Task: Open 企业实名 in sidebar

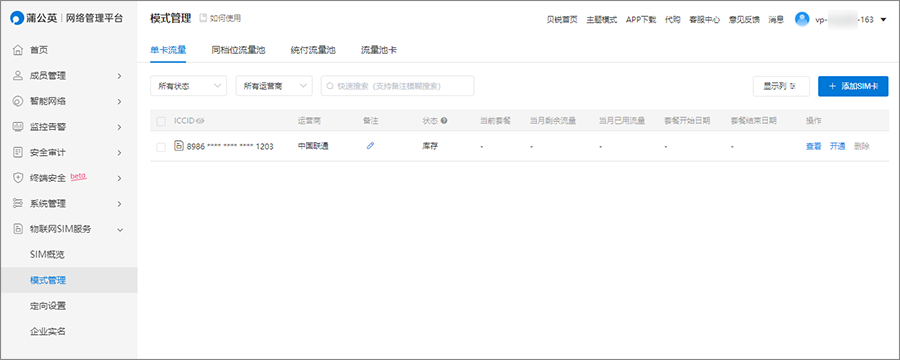Action: click(48, 331)
